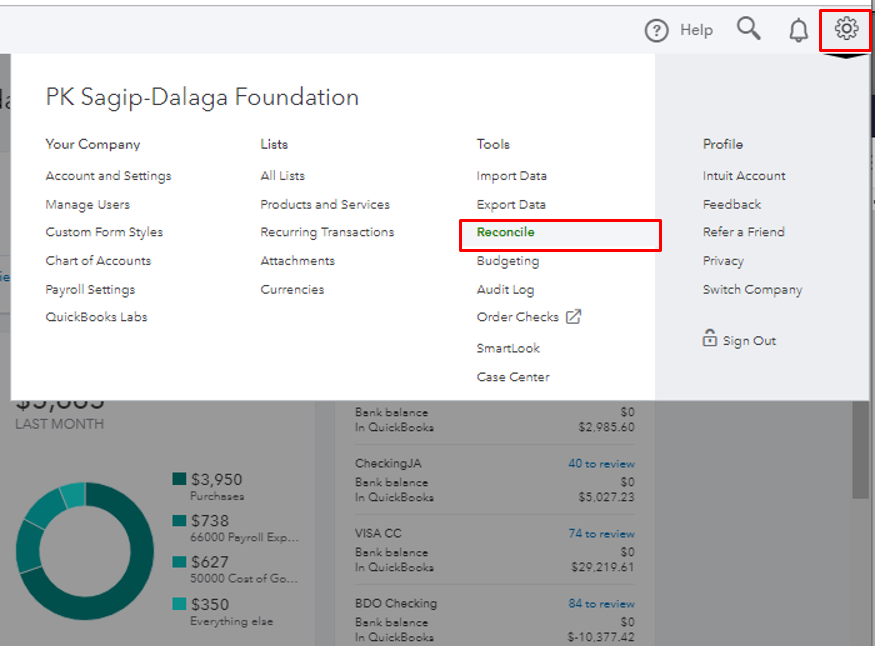The width and height of the screenshot is (875, 646).
Task: Choose Import Data from Tools
Action: point(511,176)
